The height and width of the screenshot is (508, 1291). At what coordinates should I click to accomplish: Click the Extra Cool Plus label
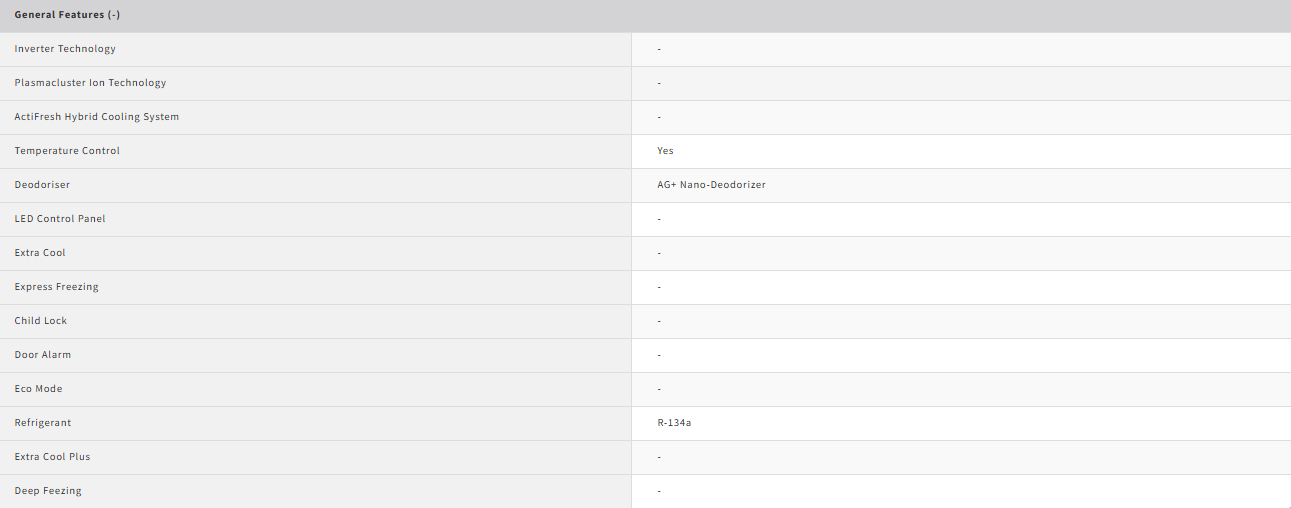coord(52,457)
